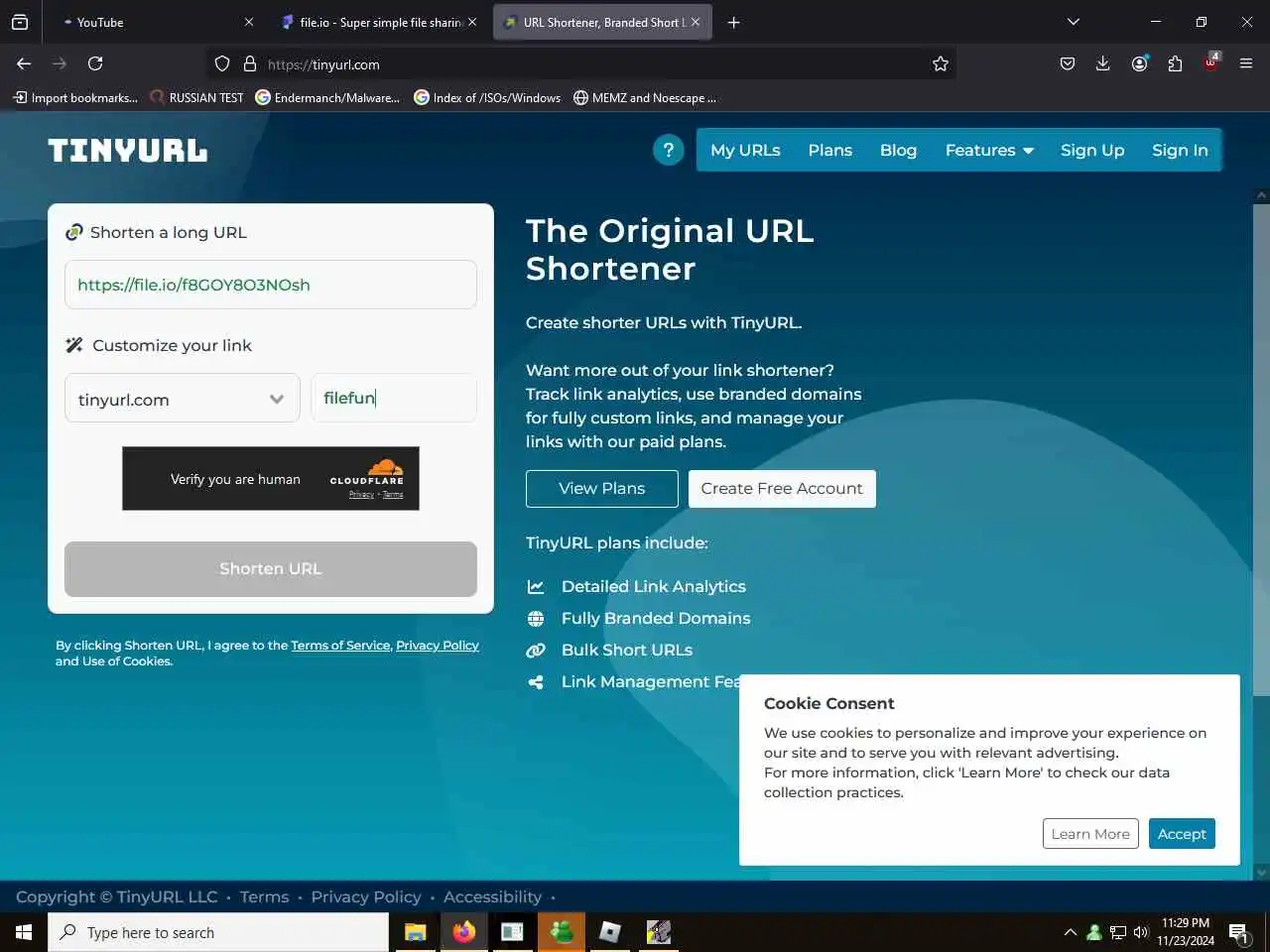
Task: Open the Terms of Service link
Action: click(x=340, y=646)
